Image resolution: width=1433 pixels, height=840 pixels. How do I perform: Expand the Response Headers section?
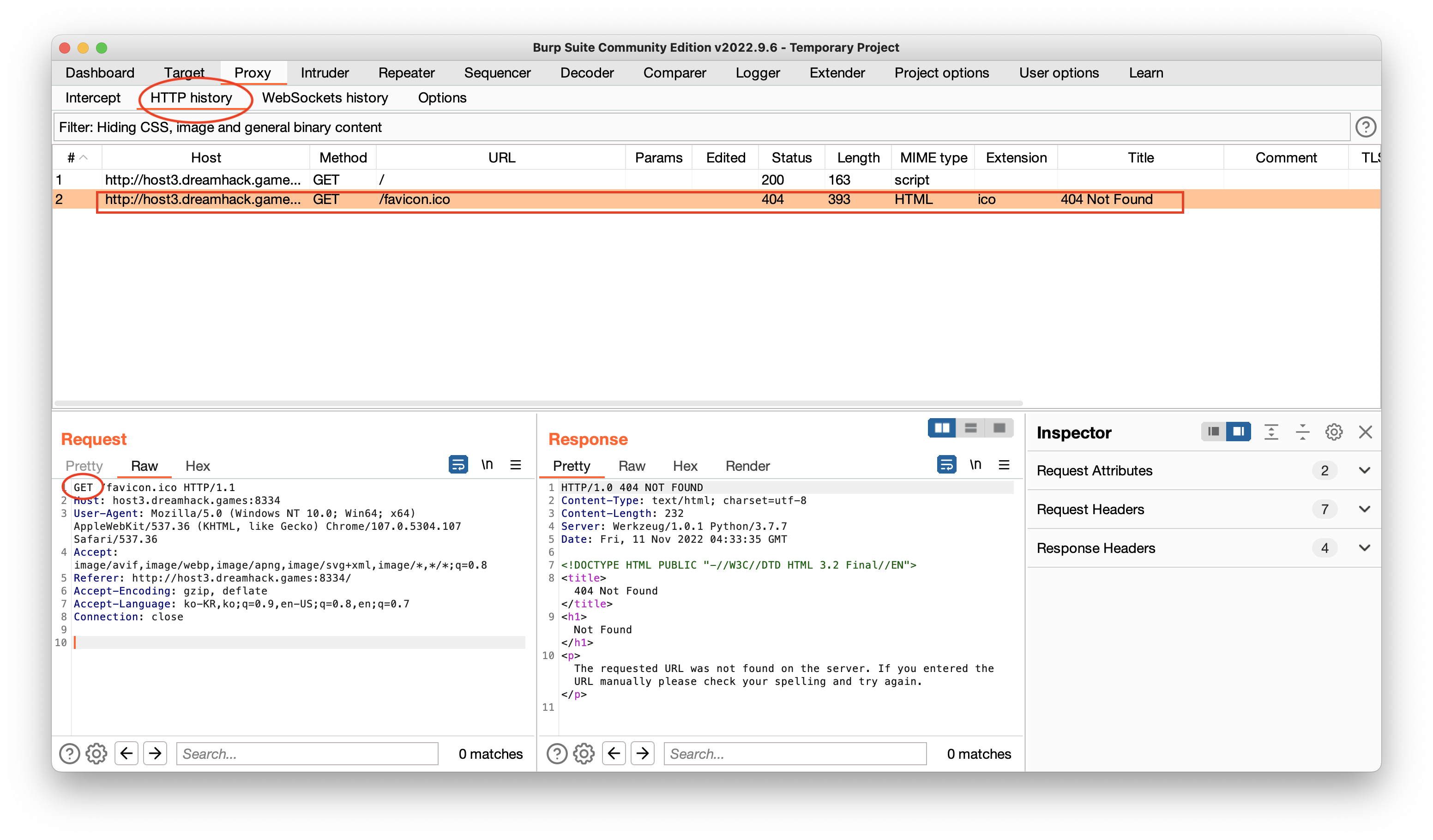(x=1364, y=548)
